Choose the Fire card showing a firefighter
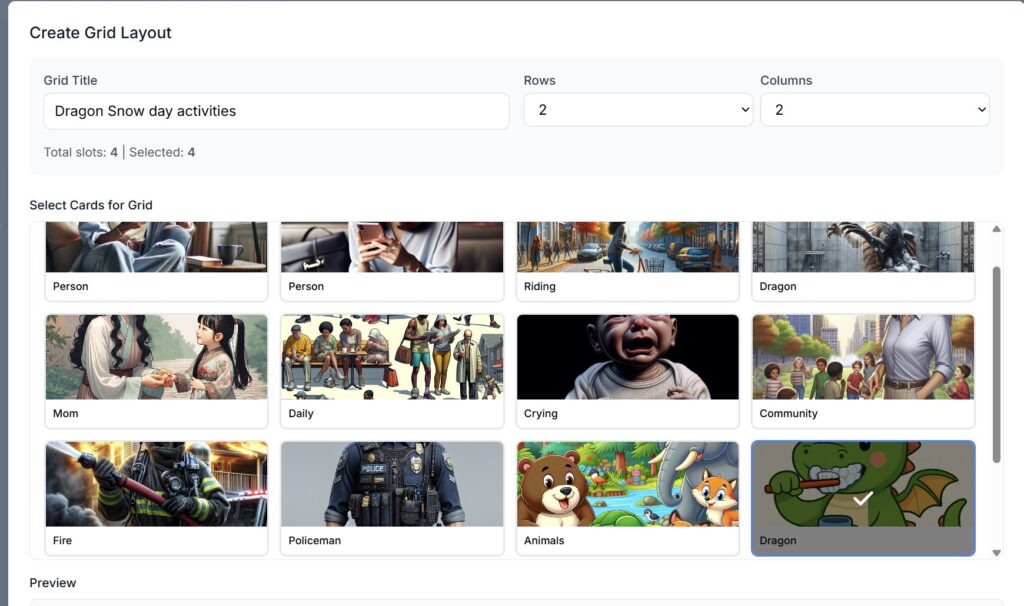This screenshot has width=1024, height=606. (x=156, y=497)
